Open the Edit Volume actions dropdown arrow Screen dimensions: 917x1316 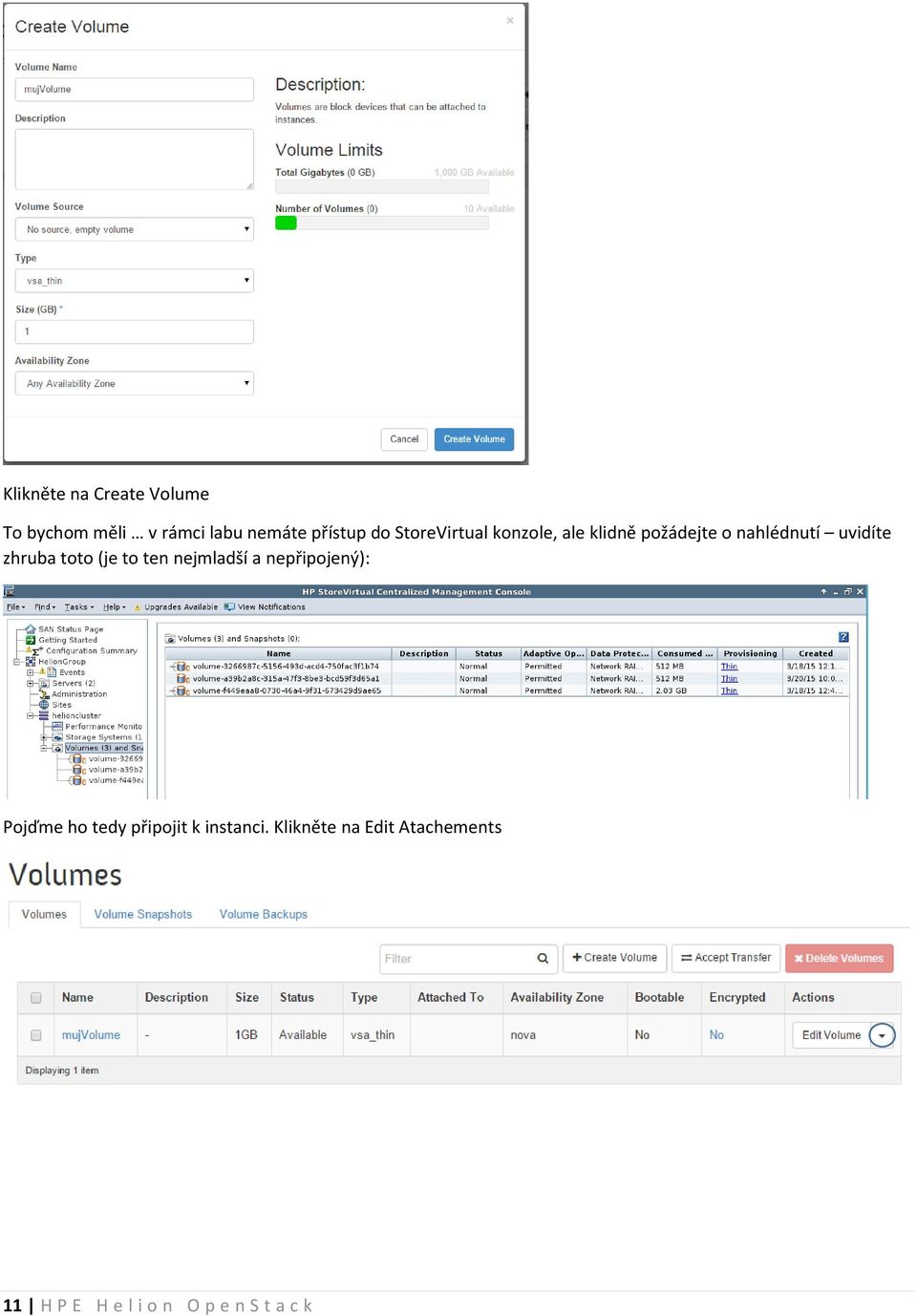point(883,1035)
